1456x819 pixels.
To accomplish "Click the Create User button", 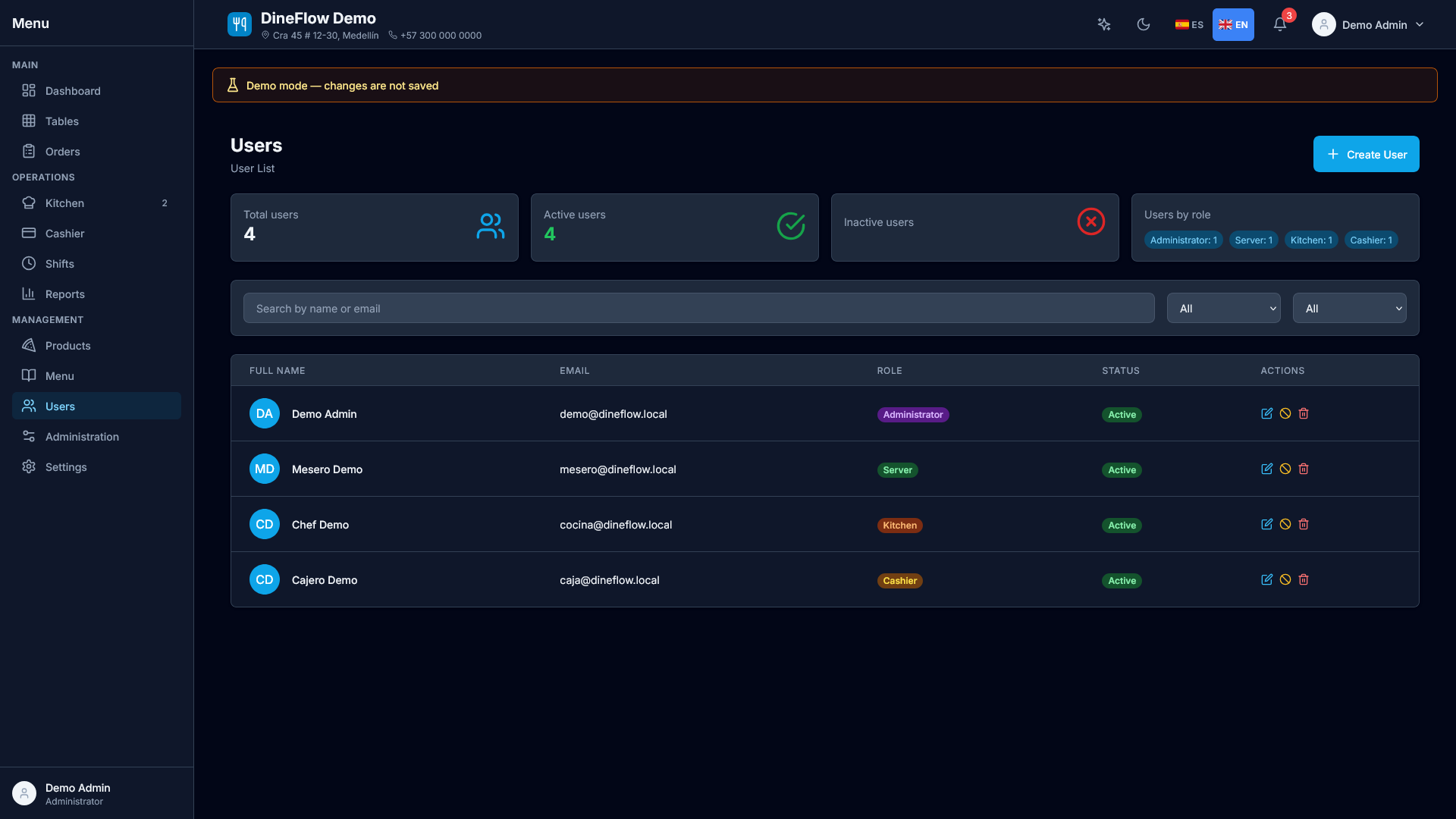I will 1366,154.
